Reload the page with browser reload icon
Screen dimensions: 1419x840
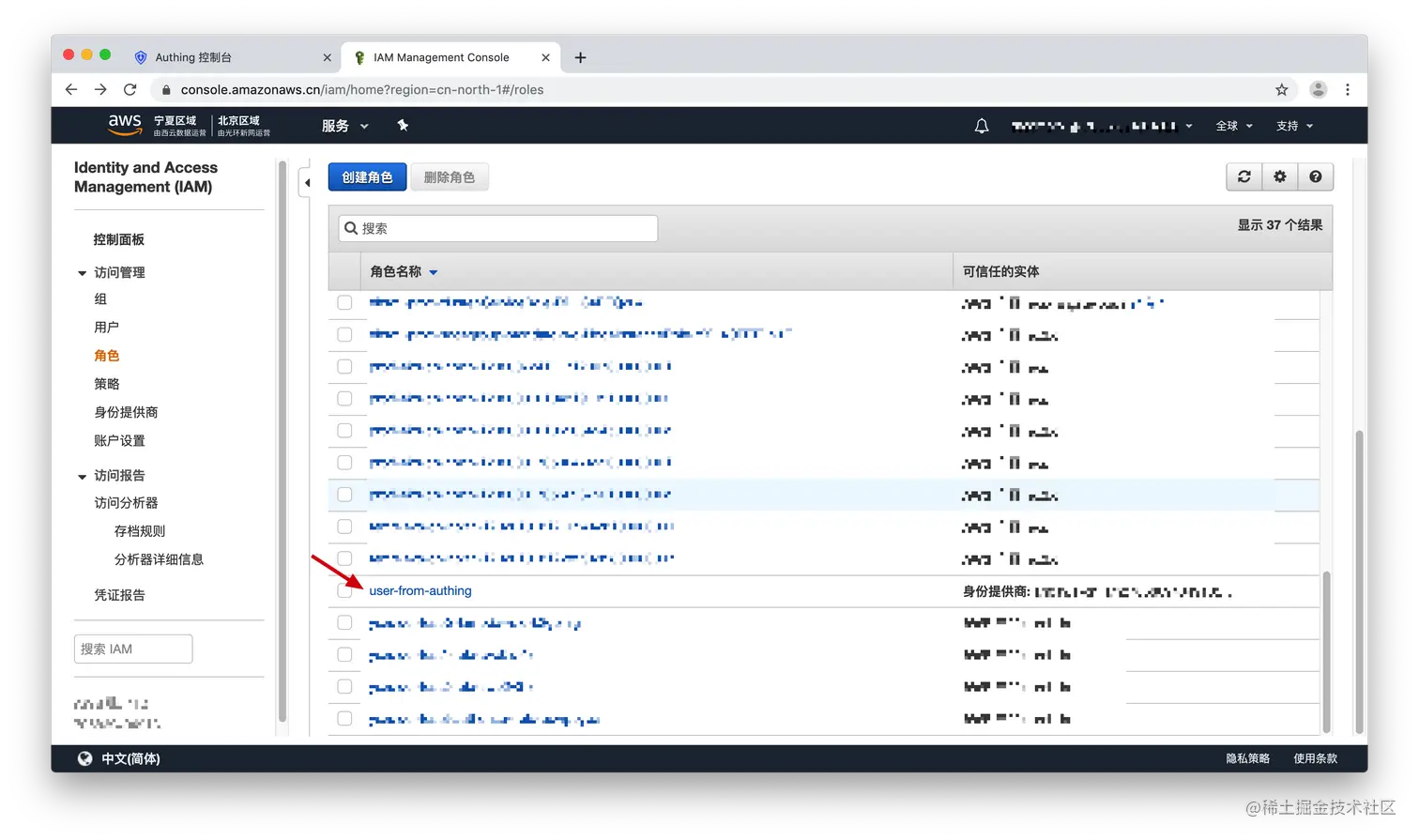130,89
